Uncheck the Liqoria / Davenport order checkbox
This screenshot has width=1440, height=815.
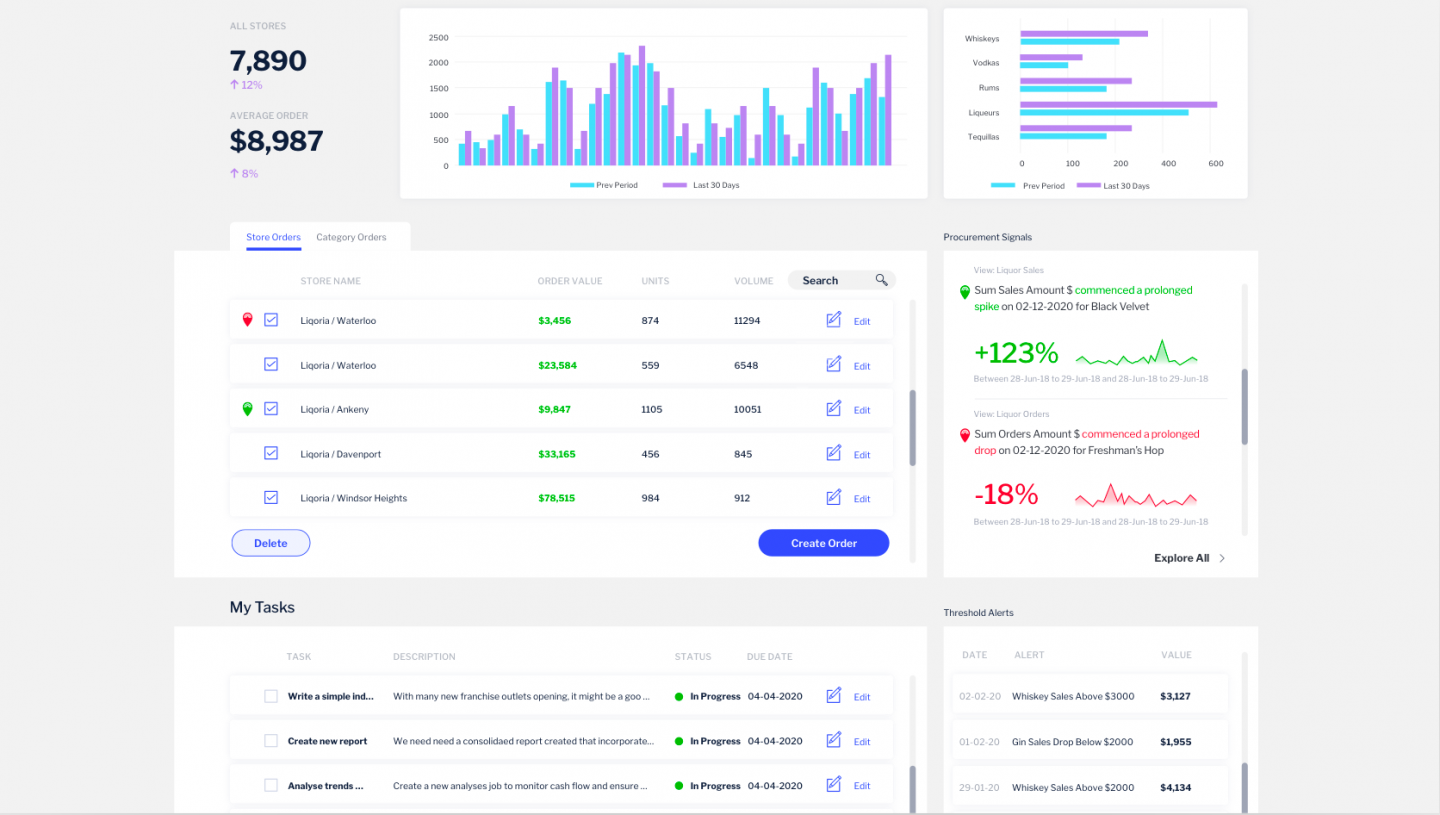click(271, 453)
